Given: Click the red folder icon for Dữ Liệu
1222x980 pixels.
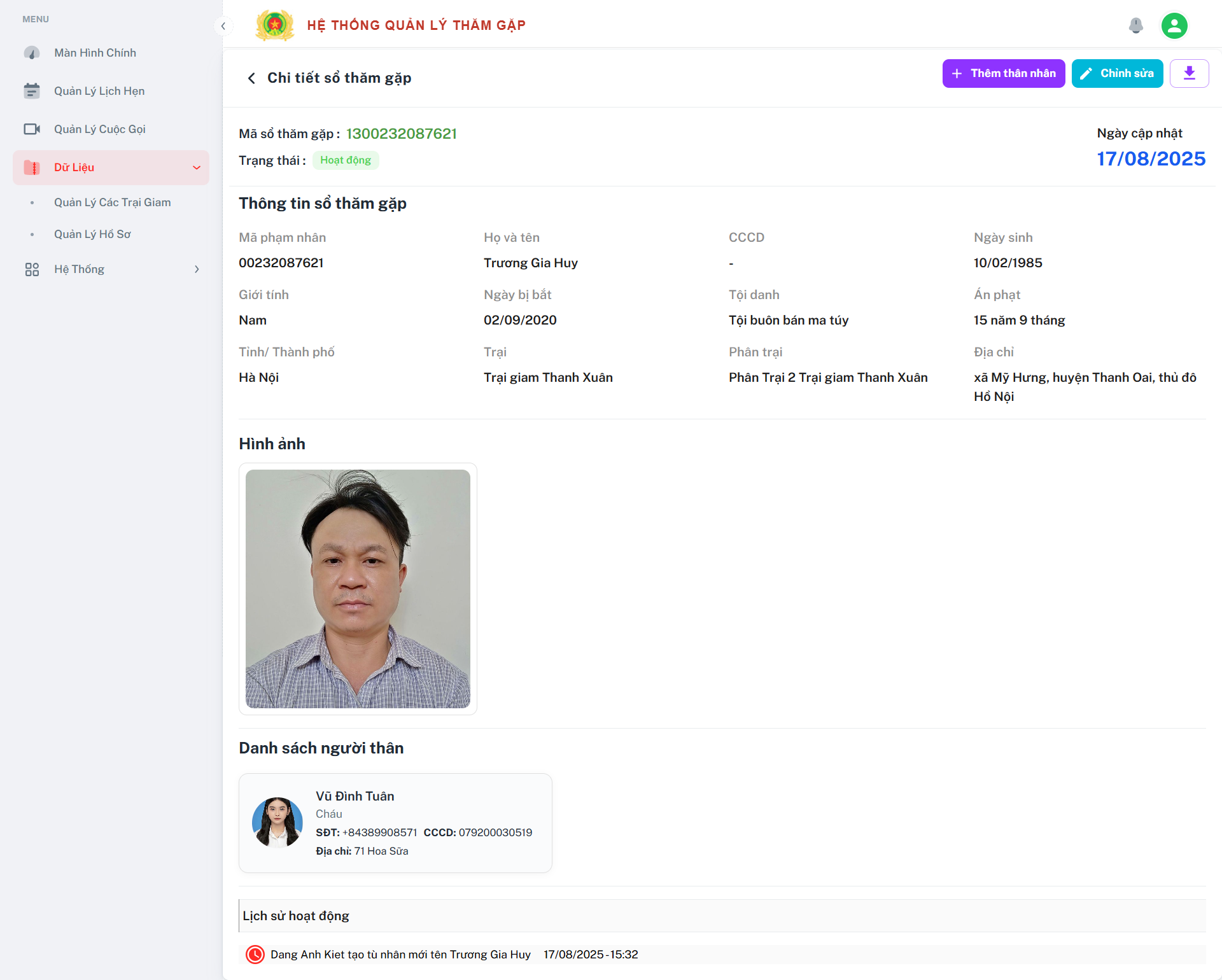Looking at the screenshot, I should tap(32, 167).
